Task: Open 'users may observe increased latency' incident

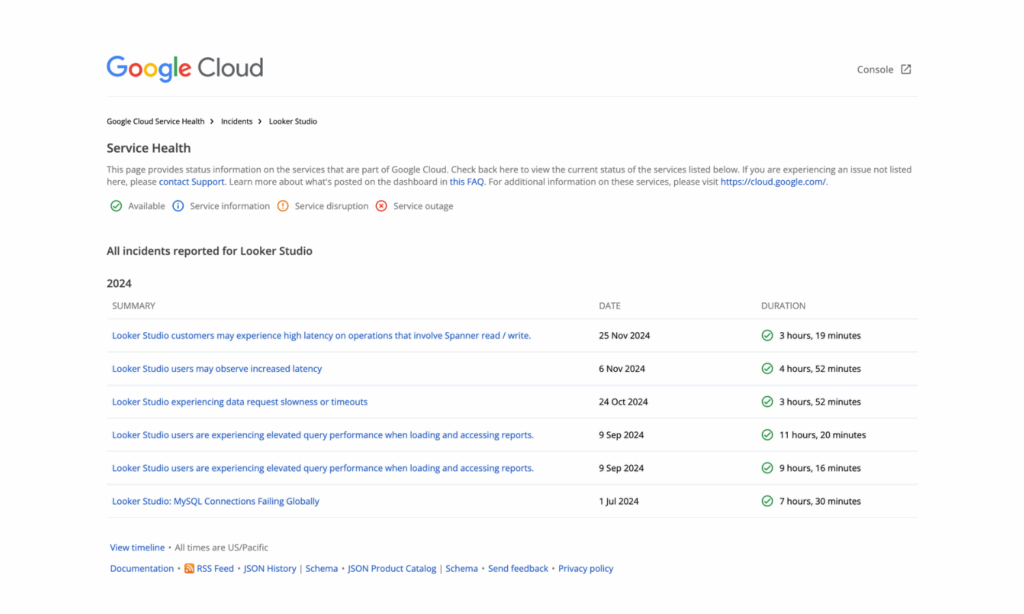Action: (x=217, y=368)
